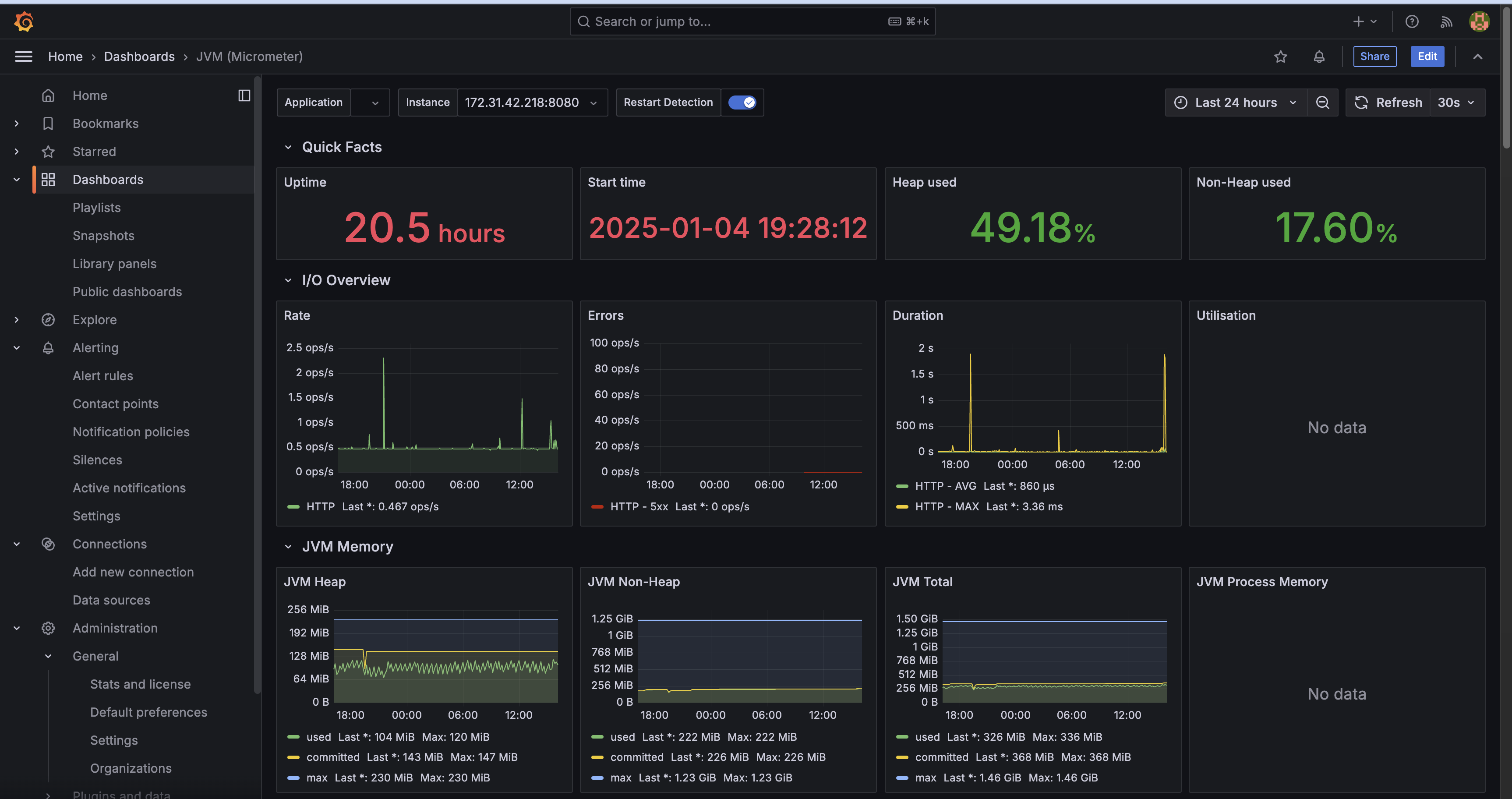This screenshot has width=1512, height=799.
Task: Open Notification policies link
Action: [x=131, y=431]
